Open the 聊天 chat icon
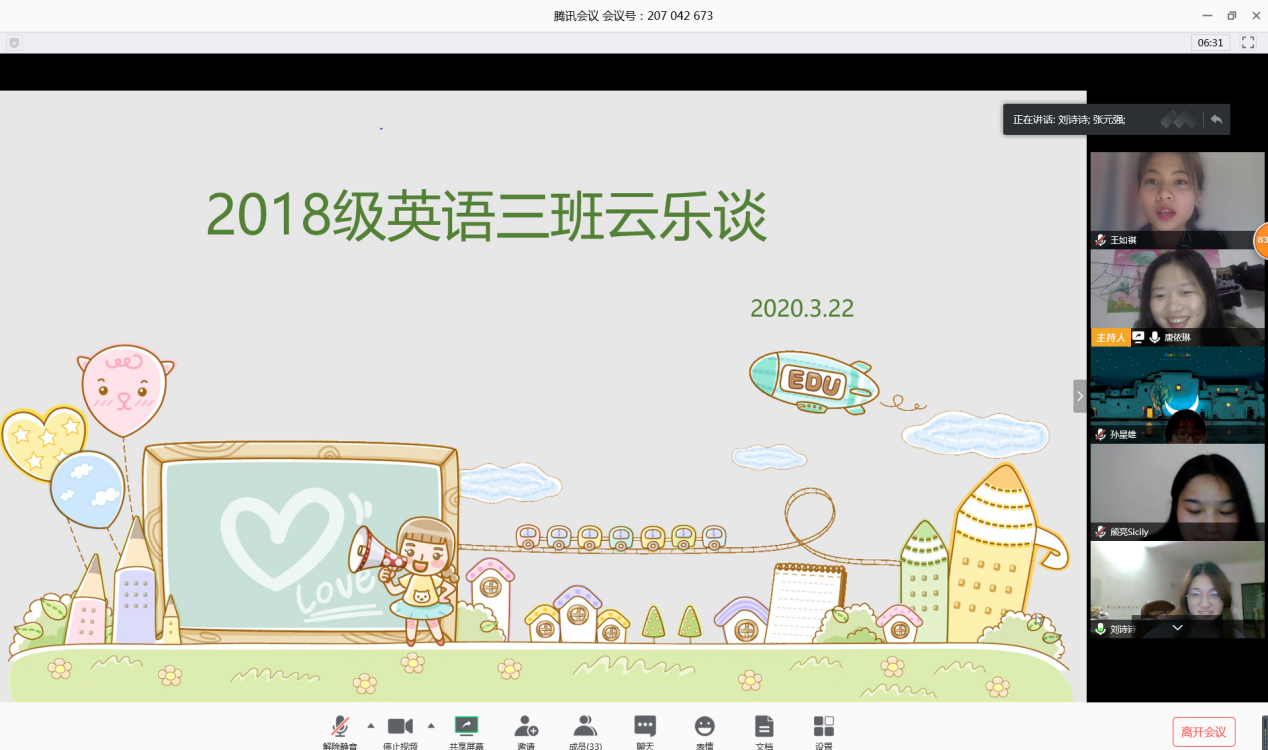This screenshot has height=750, width=1268. (645, 728)
